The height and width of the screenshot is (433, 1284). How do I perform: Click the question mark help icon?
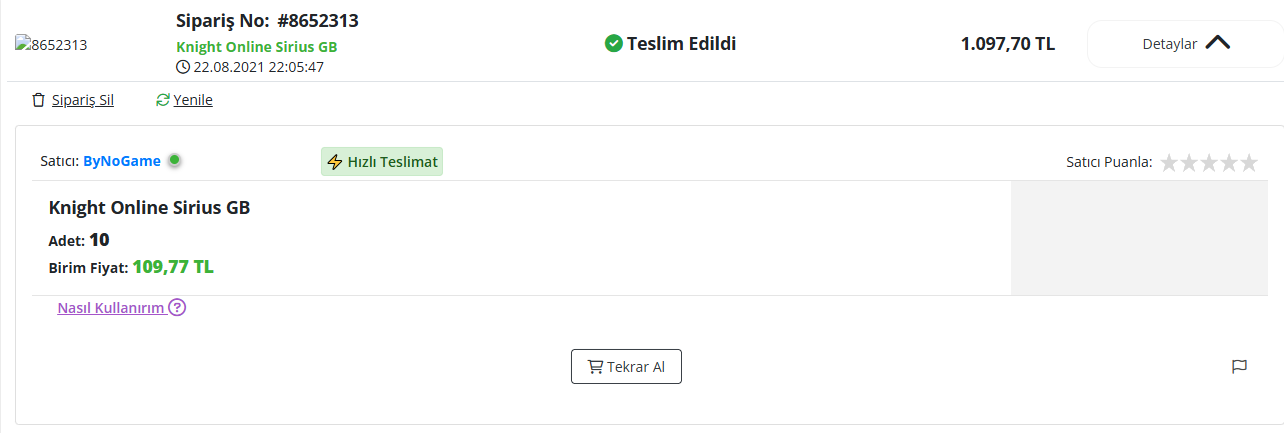click(177, 307)
